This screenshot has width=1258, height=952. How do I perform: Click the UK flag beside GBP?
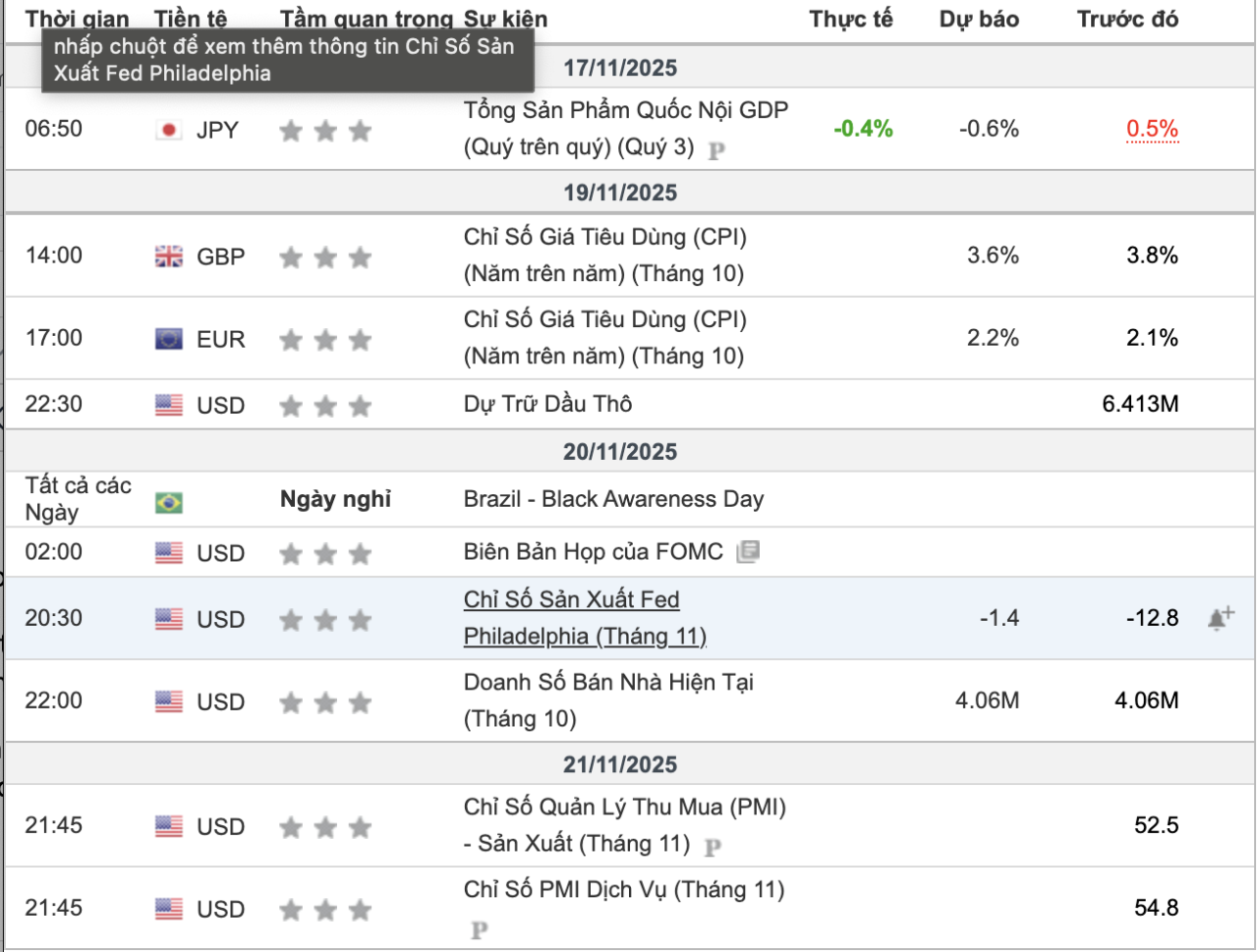[169, 256]
